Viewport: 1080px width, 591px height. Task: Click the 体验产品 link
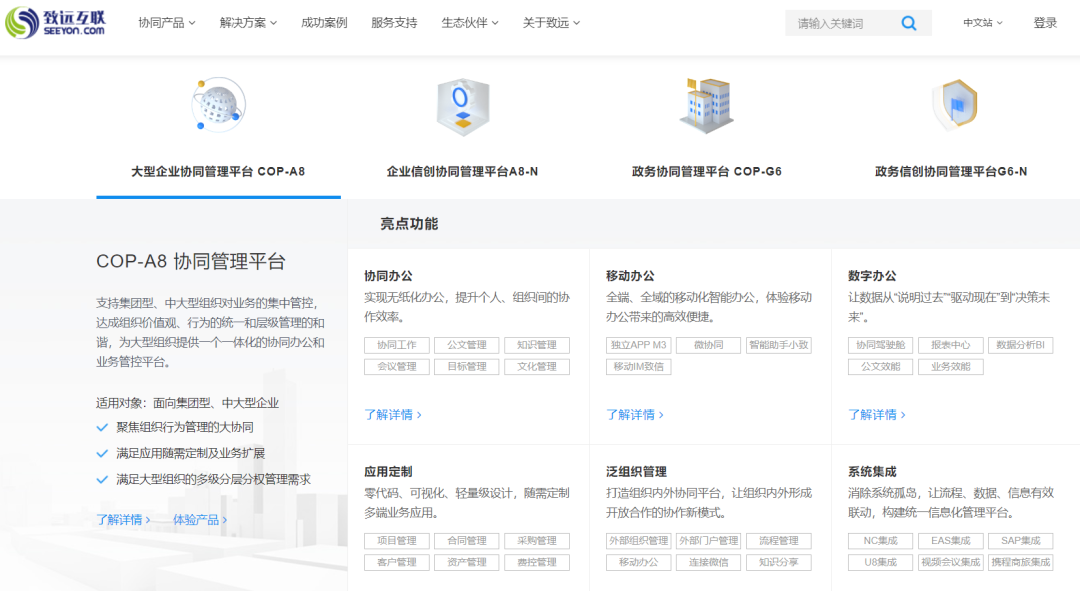click(200, 519)
